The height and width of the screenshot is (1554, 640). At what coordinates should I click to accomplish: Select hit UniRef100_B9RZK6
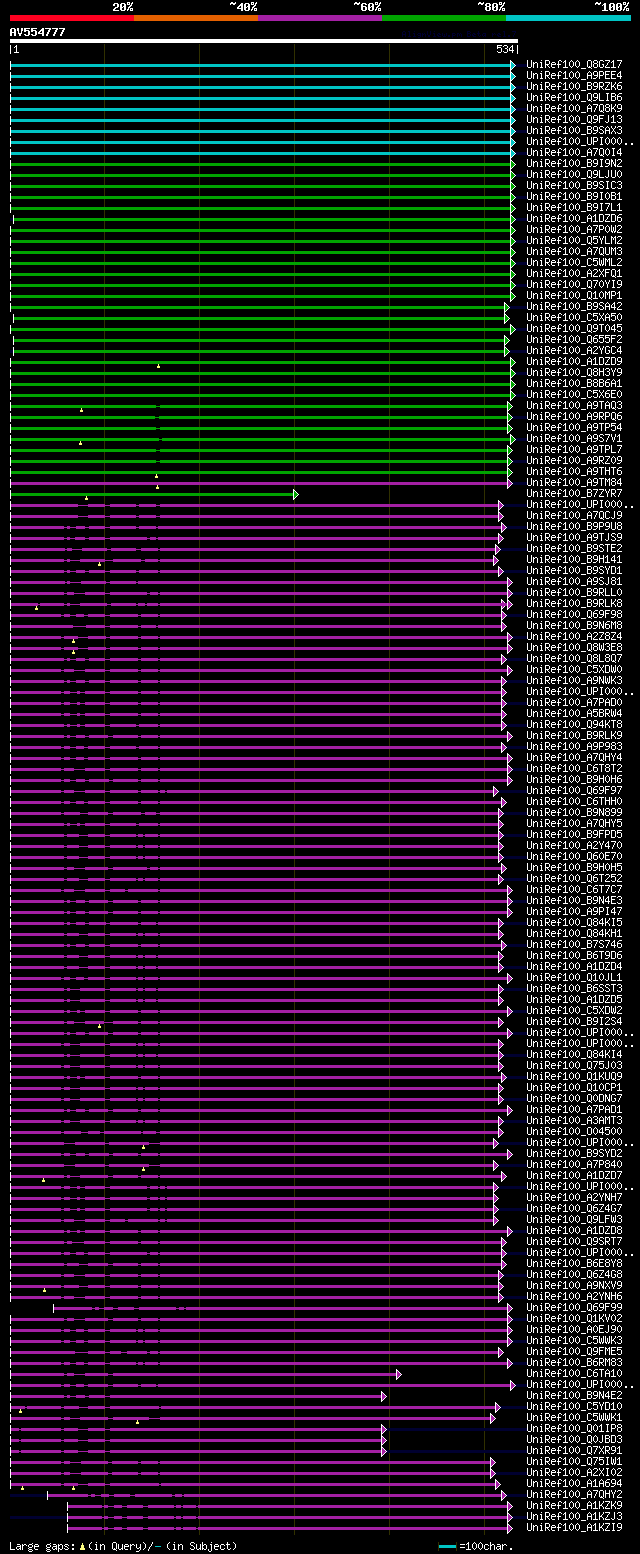(574, 86)
